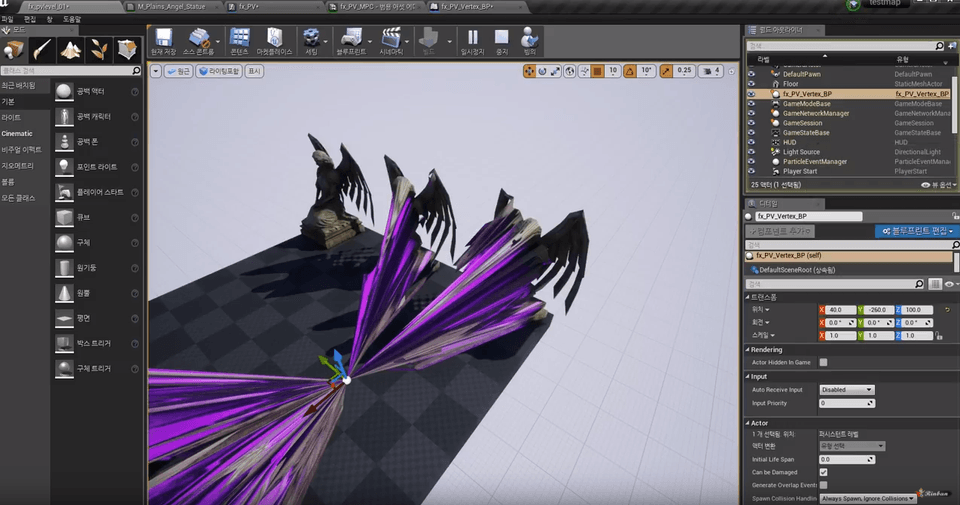This screenshot has width=960, height=505.
Task: Open the Auto Receive Input dropdown
Action: click(x=847, y=390)
